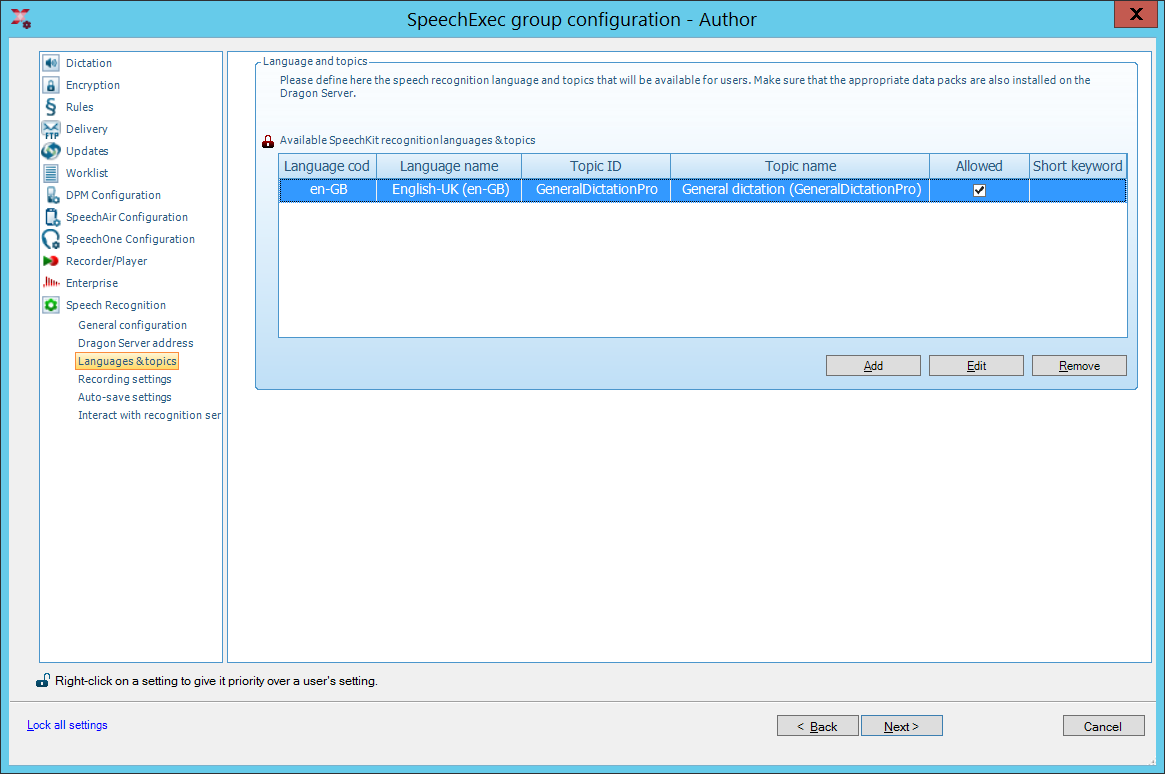Click the Lock all settings link
This screenshot has width=1165, height=774.
[67, 725]
